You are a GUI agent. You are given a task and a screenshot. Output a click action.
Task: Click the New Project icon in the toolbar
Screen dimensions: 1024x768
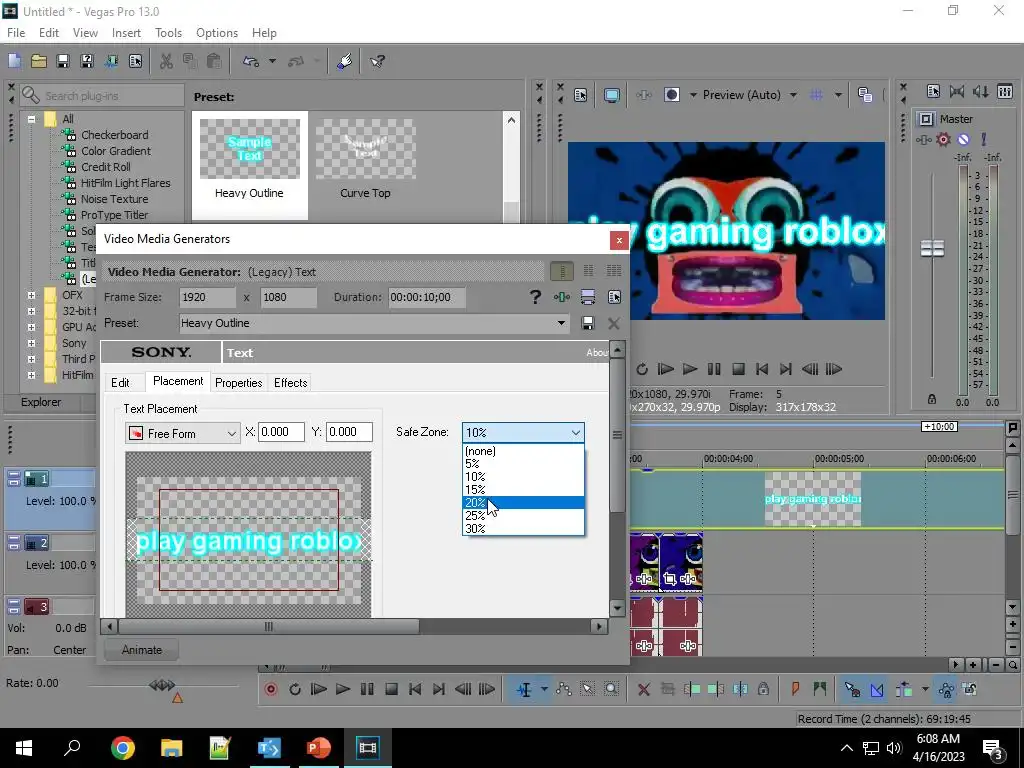coord(14,61)
